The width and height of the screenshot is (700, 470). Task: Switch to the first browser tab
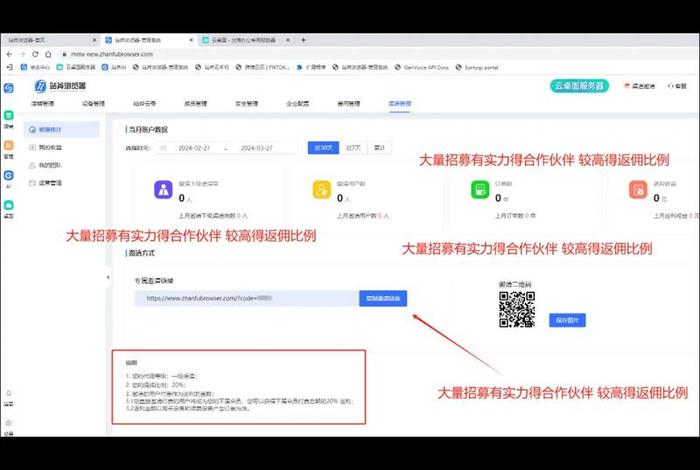point(49,40)
